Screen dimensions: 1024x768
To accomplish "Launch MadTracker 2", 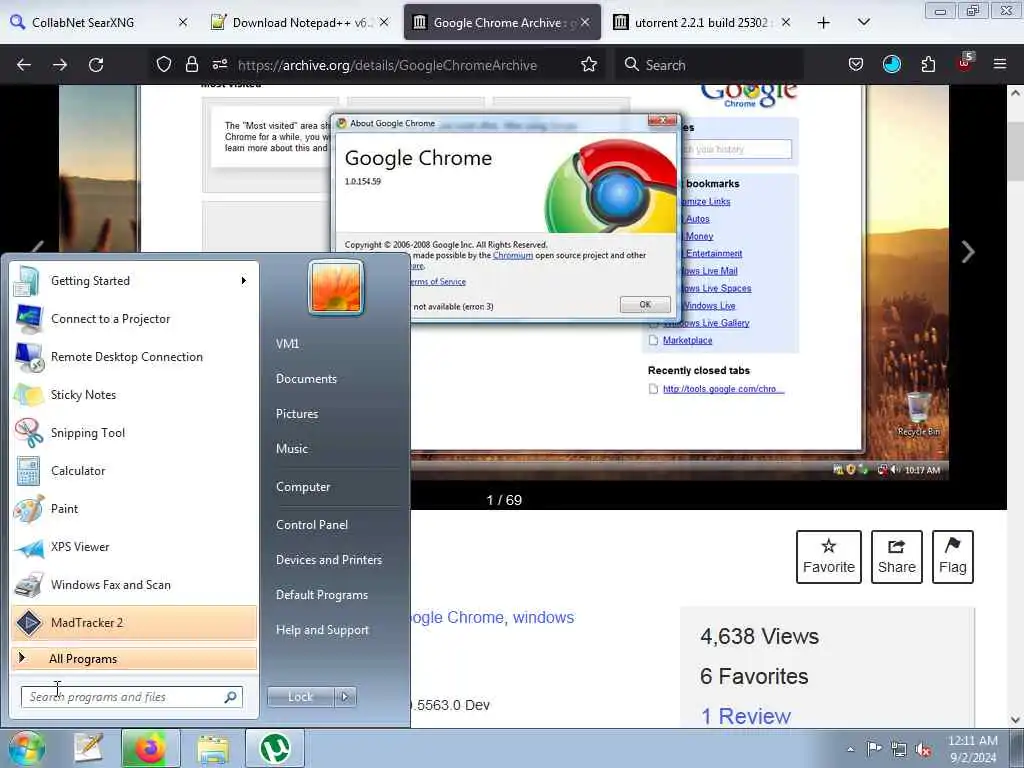I will click(134, 622).
